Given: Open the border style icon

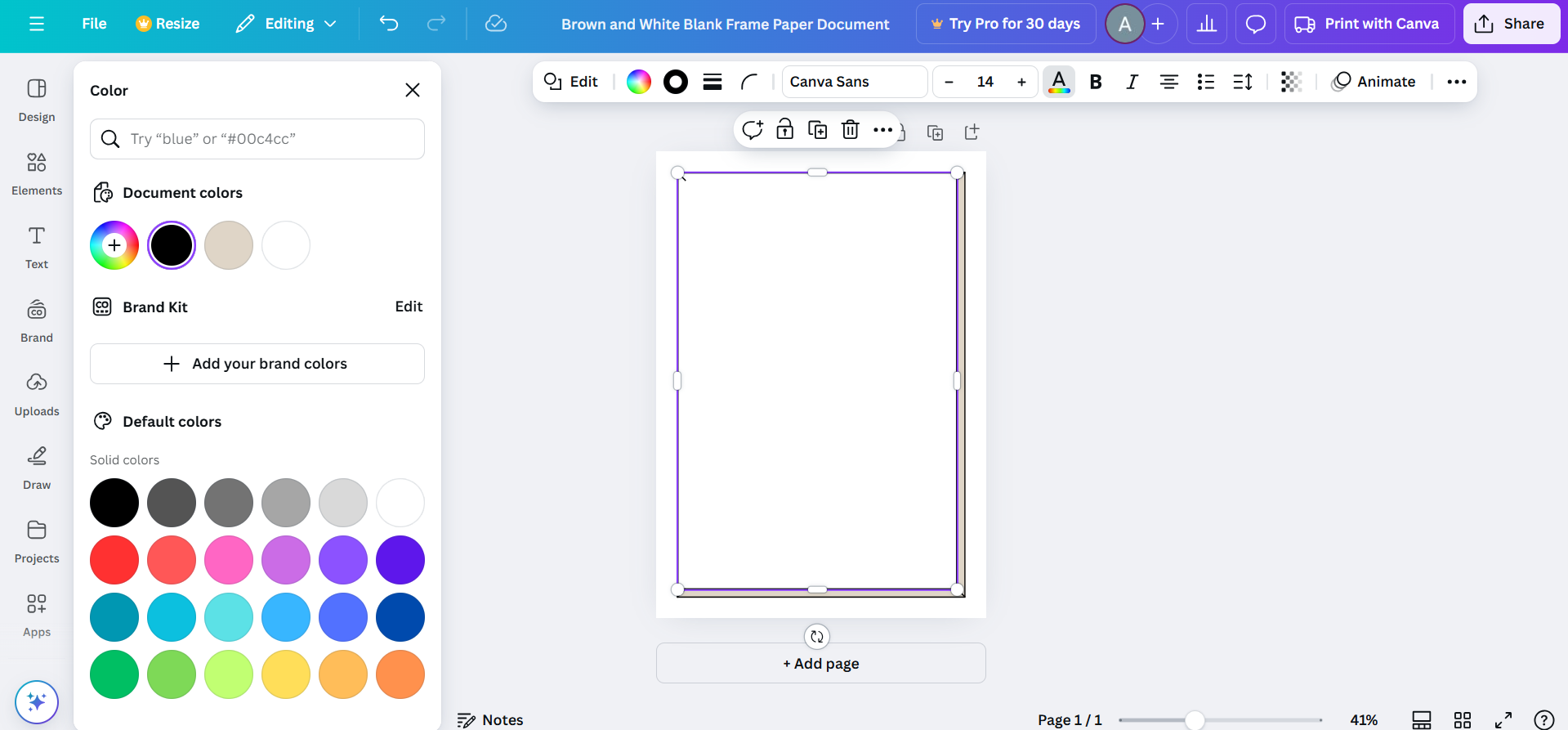Looking at the screenshot, I should click(x=713, y=82).
